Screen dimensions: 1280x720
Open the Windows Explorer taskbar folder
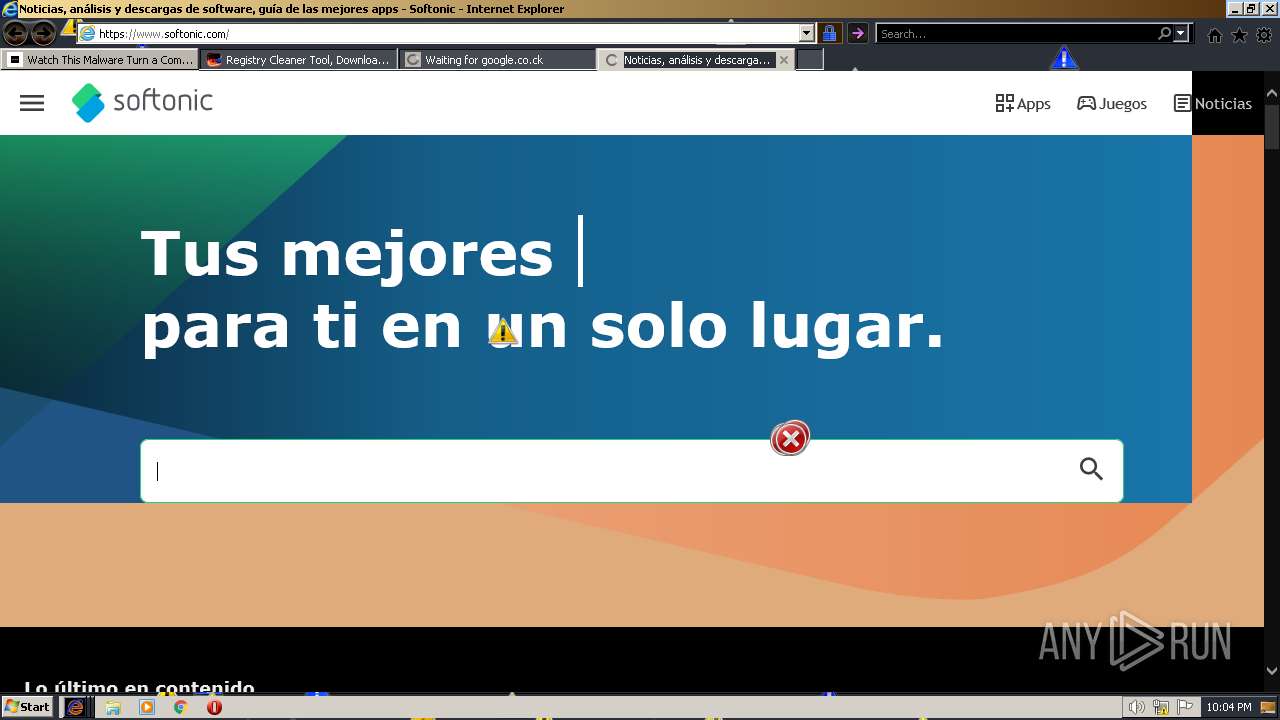(113, 707)
